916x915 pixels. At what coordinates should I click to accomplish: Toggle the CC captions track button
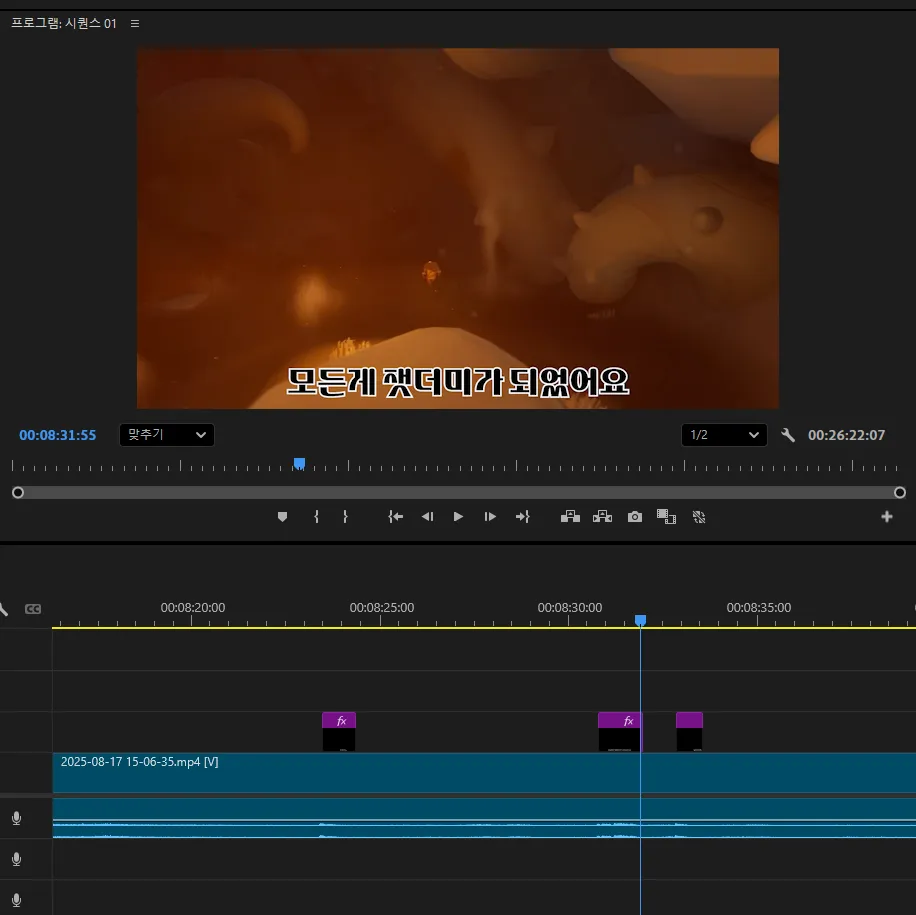tap(33, 608)
